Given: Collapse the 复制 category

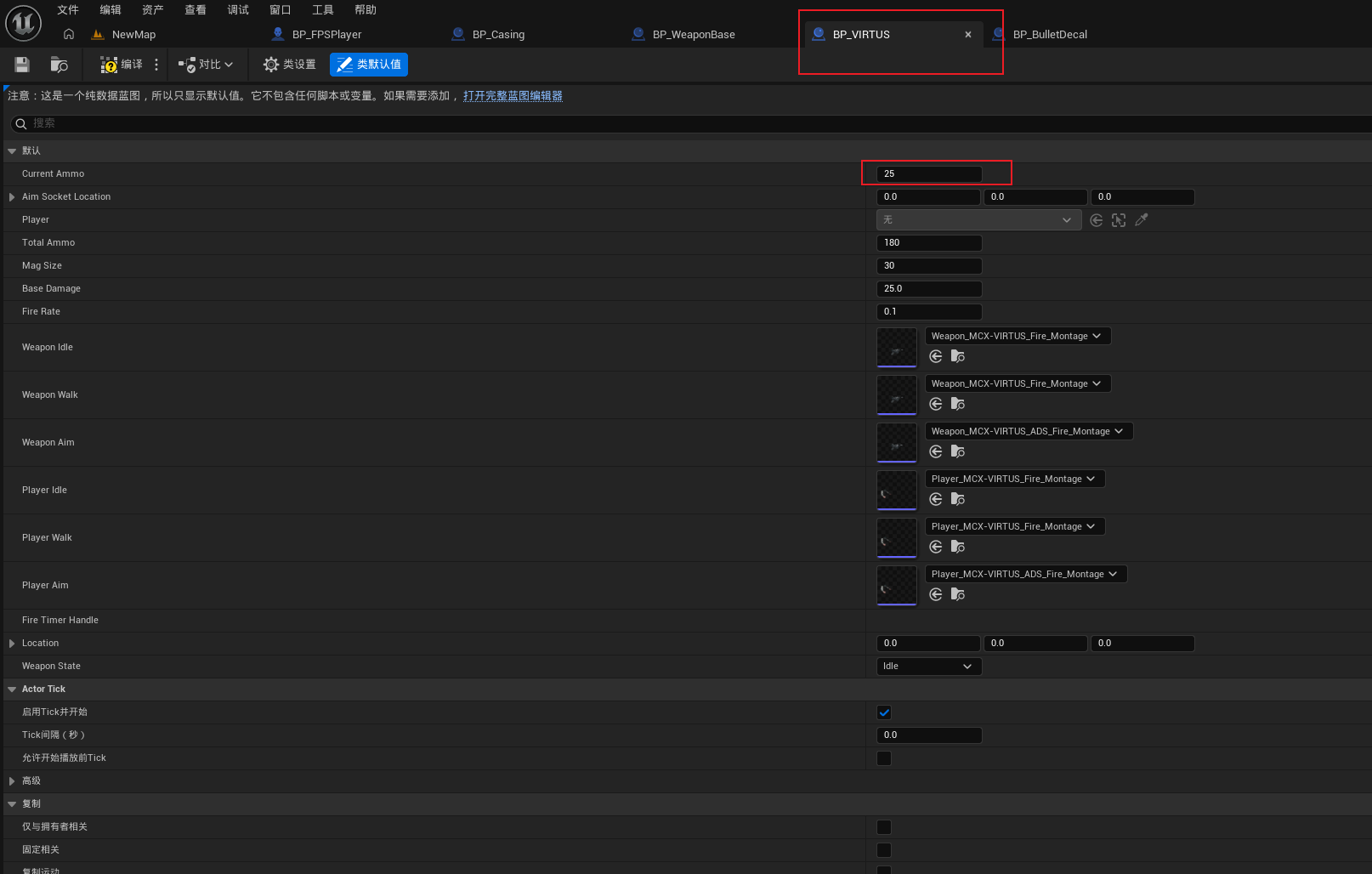Looking at the screenshot, I should click(12, 804).
